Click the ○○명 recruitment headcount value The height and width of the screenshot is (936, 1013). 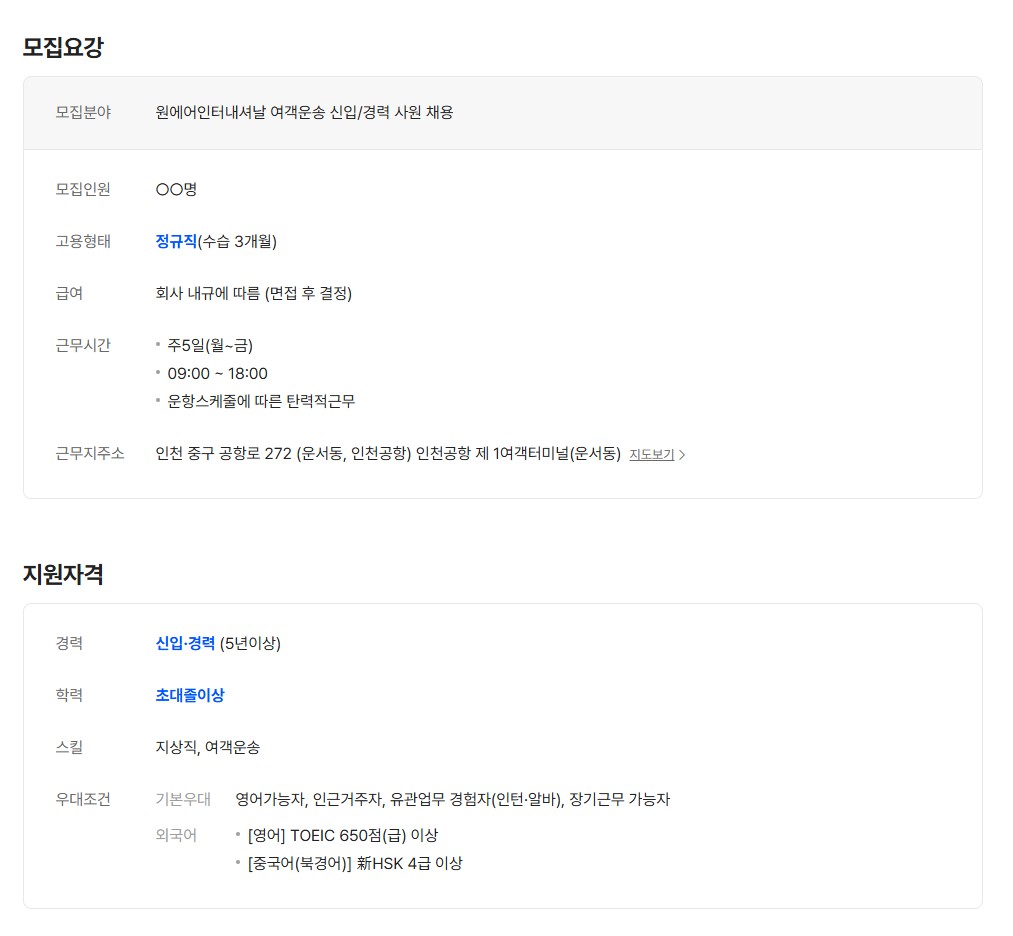click(x=176, y=189)
